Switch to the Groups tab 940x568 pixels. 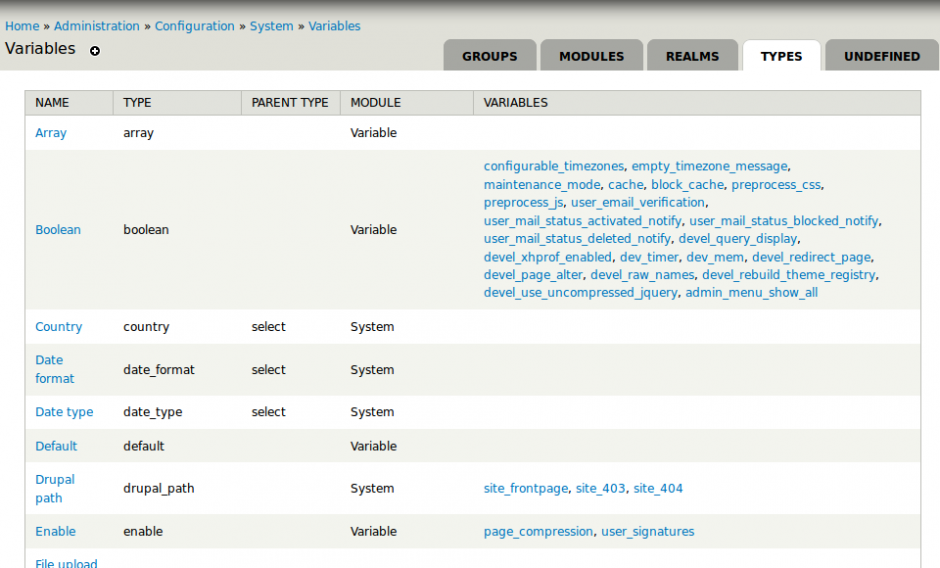pos(489,57)
